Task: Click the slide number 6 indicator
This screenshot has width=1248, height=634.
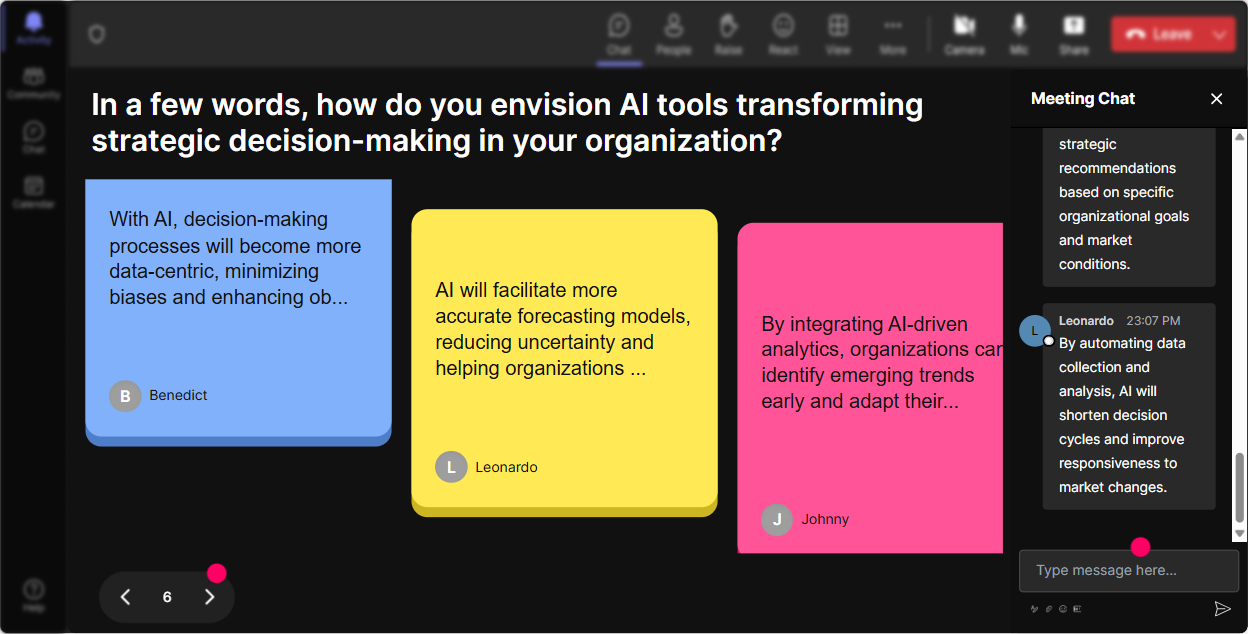Action: click(x=167, y=597)
